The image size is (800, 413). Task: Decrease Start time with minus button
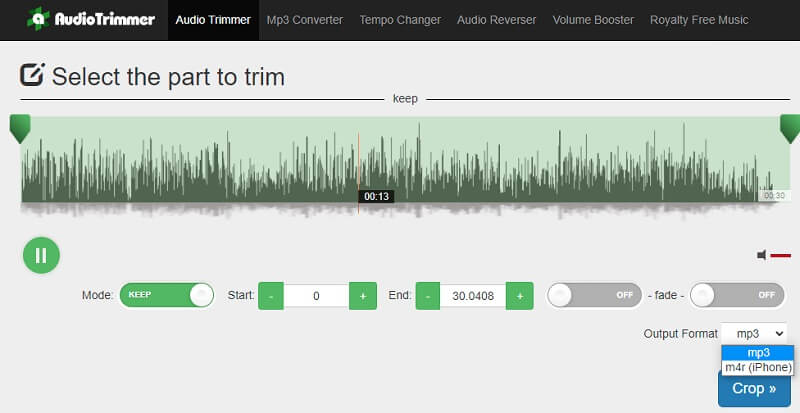[271, 295]
